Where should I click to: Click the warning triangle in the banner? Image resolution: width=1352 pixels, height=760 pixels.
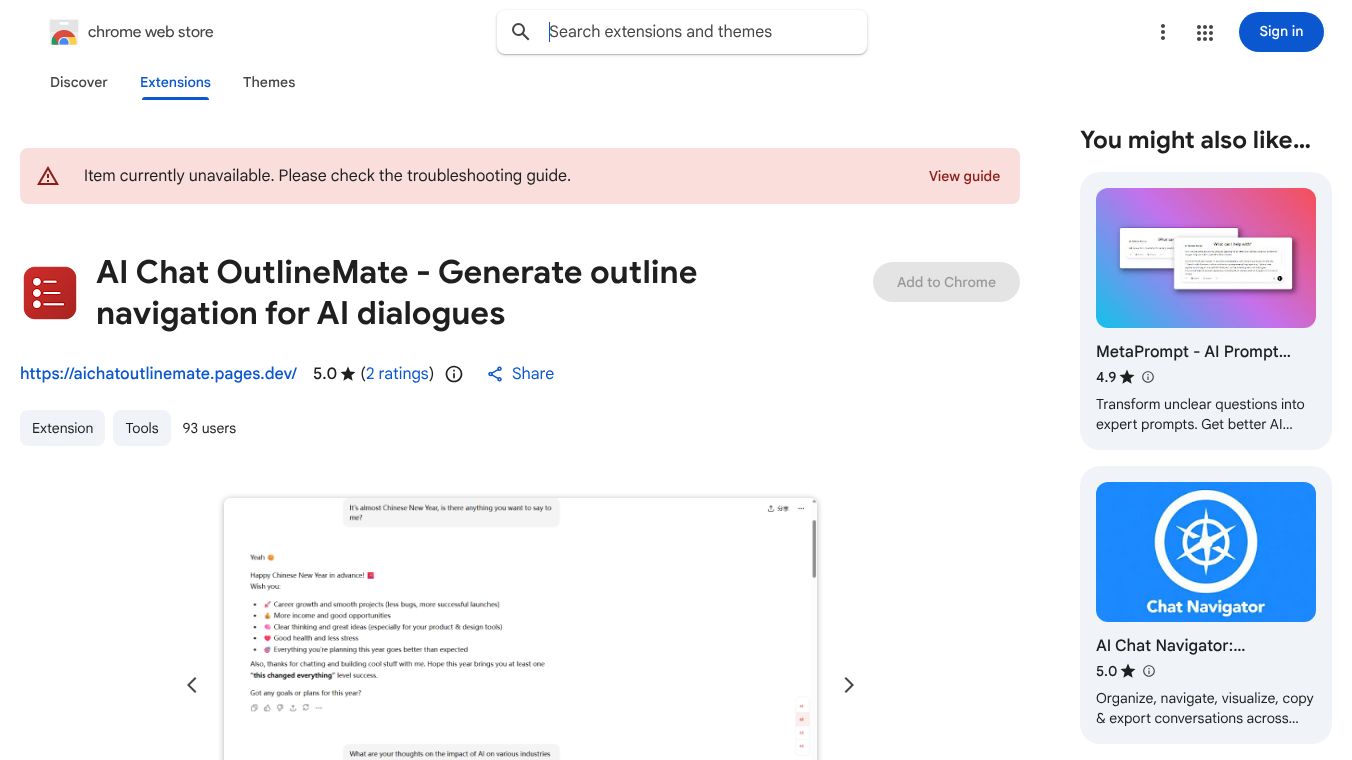48,175
